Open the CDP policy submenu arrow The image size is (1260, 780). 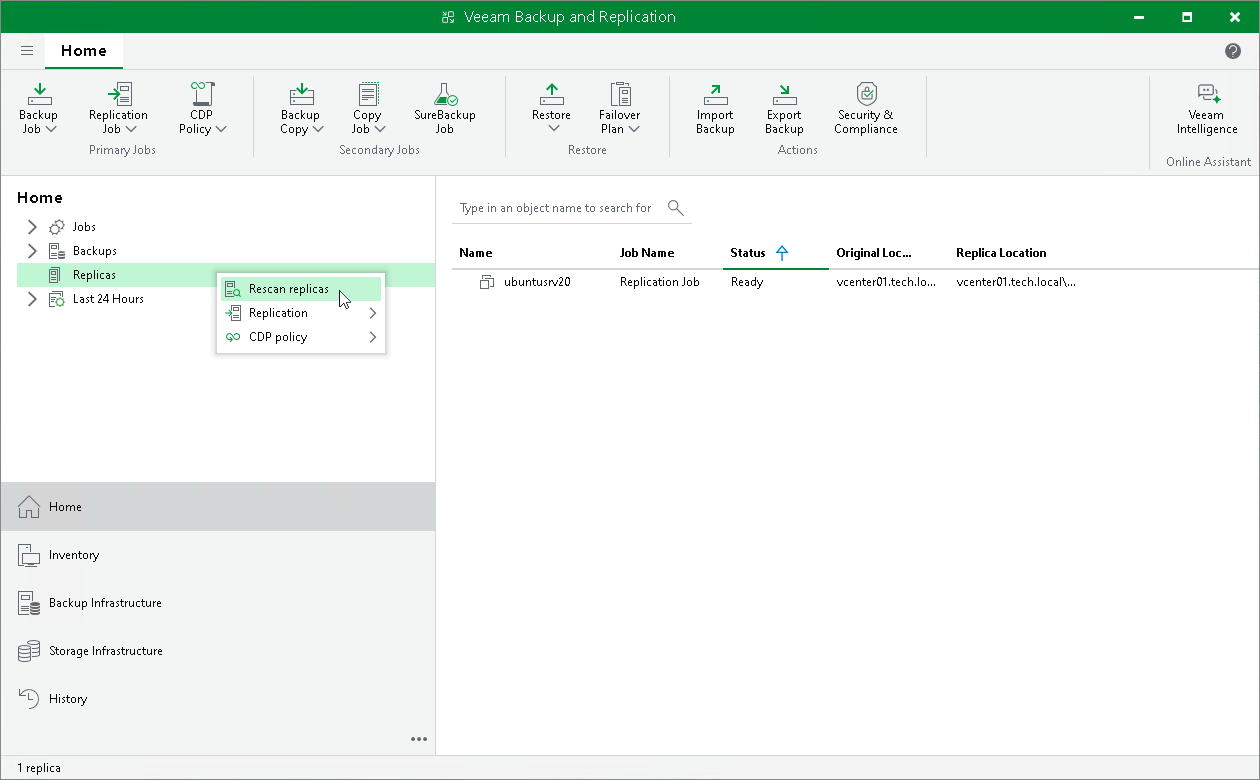point(373,337)
